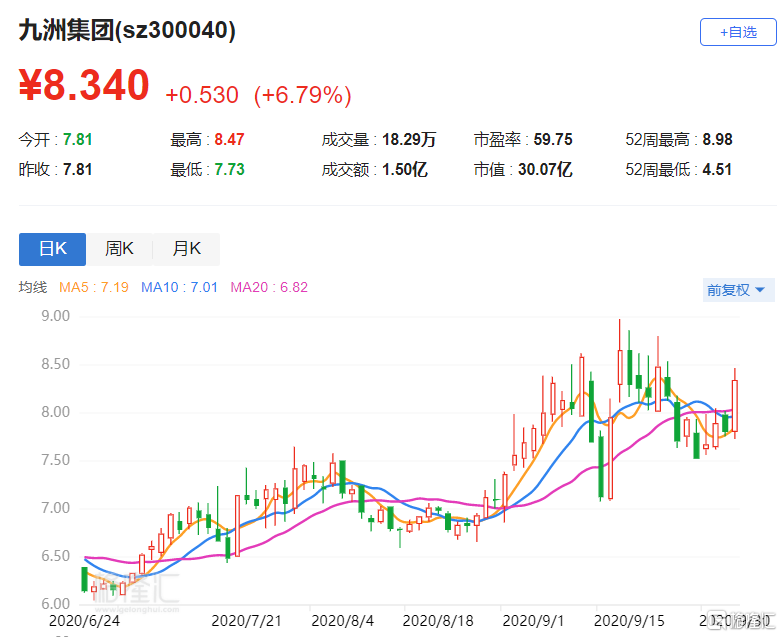This screenshot has width=782, height=637.
Task: Click the daily low value 7.73
Action: [x=229, y=170]
